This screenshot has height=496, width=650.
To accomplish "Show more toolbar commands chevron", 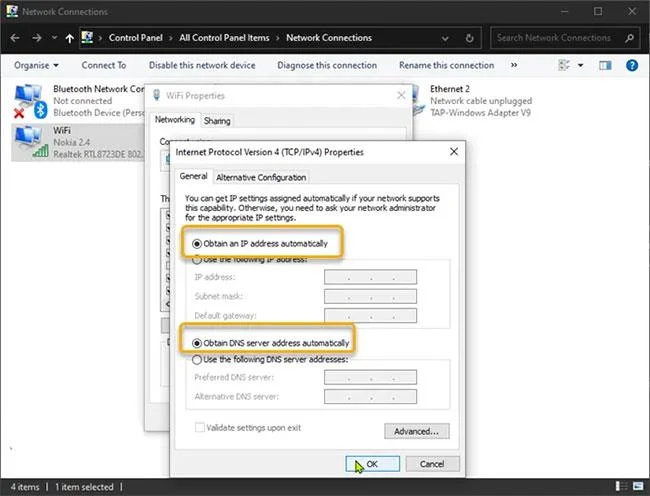I will click(x=514, y=65).
